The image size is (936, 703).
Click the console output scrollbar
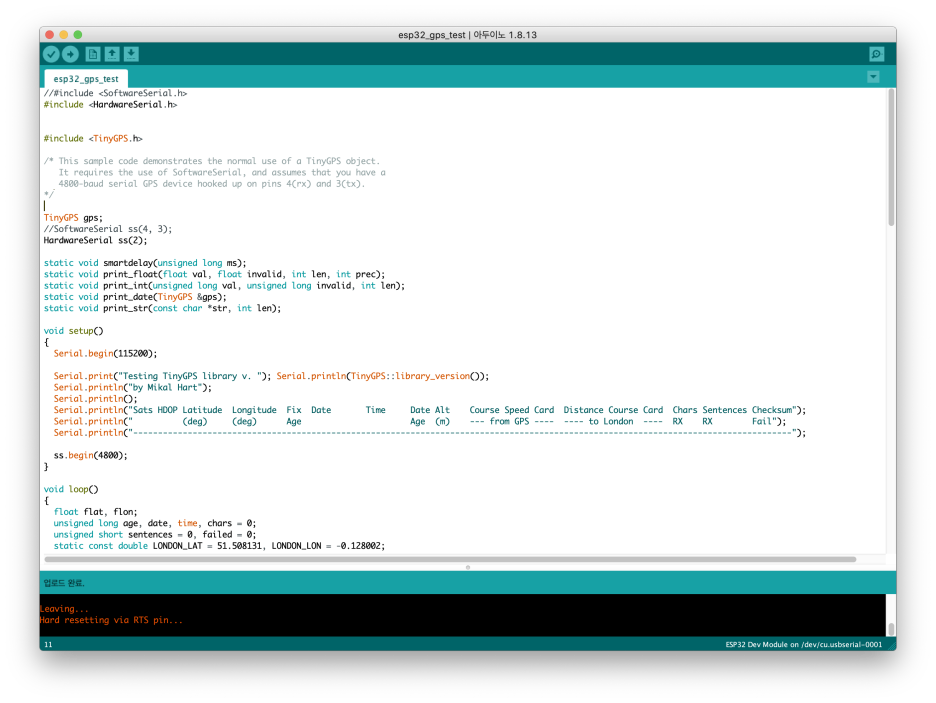coord(891,629)
